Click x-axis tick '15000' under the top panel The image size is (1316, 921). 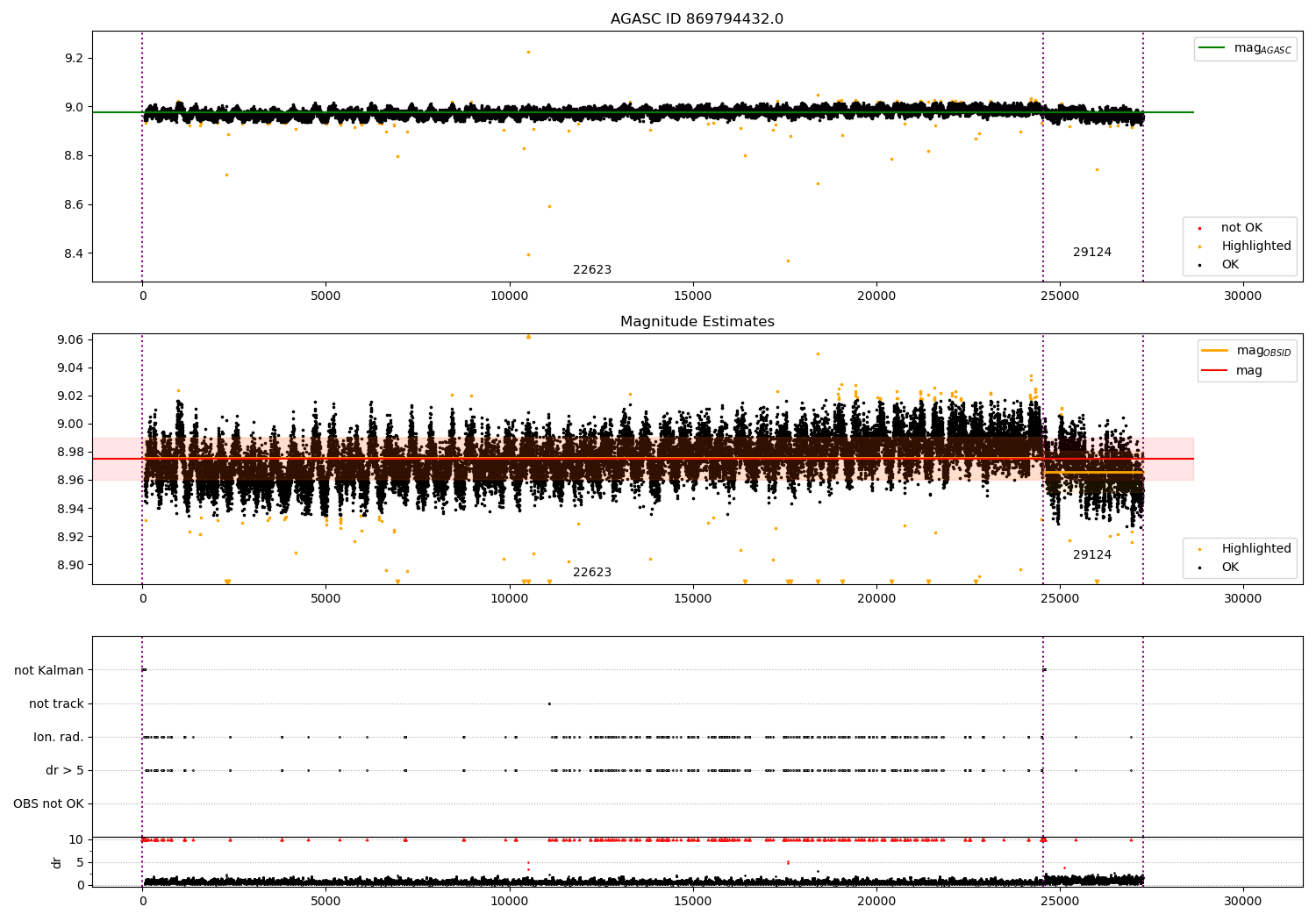tap(692, 296)
